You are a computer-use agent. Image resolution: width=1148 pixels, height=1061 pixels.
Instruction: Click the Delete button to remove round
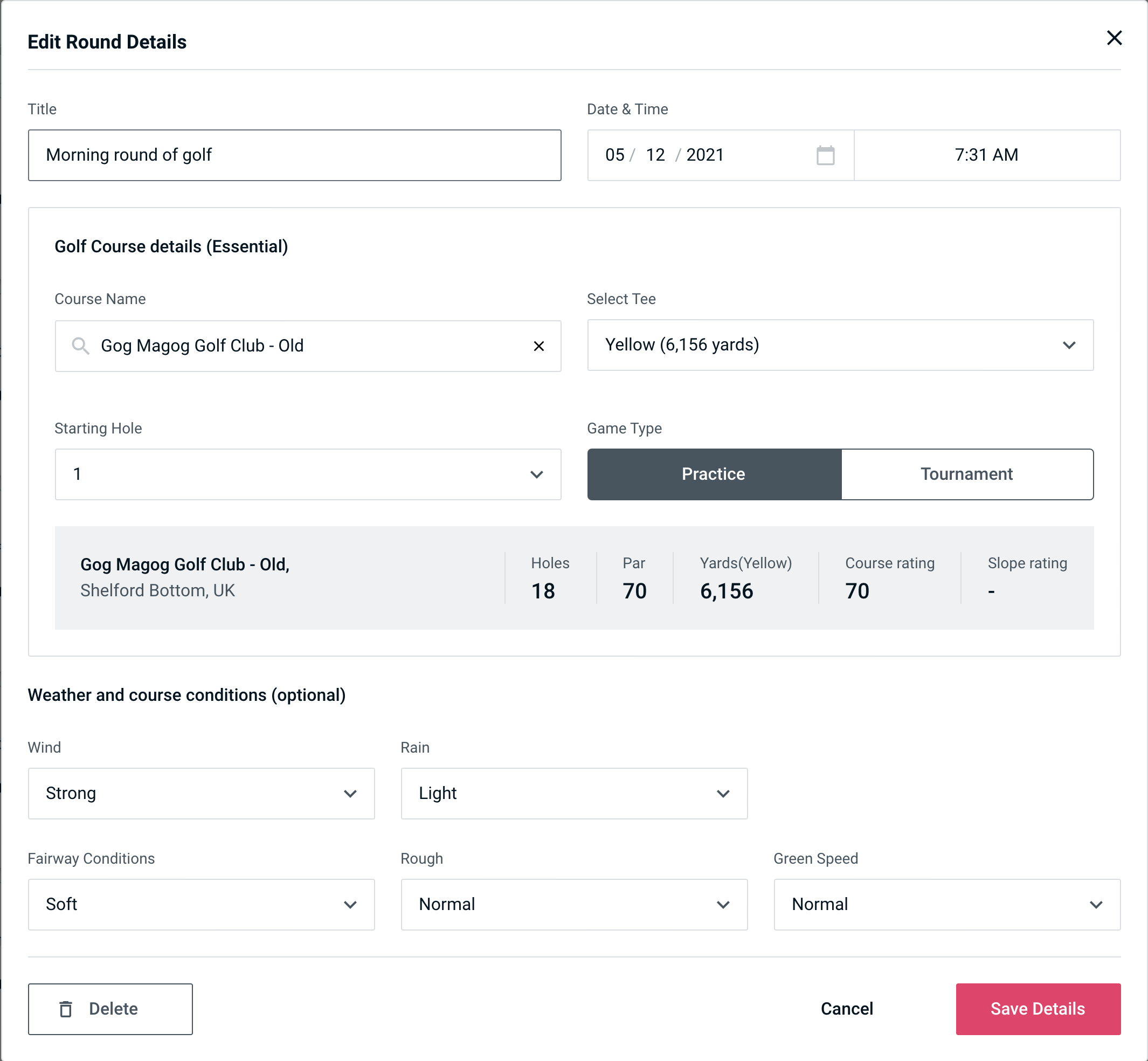click(110, 1008)
